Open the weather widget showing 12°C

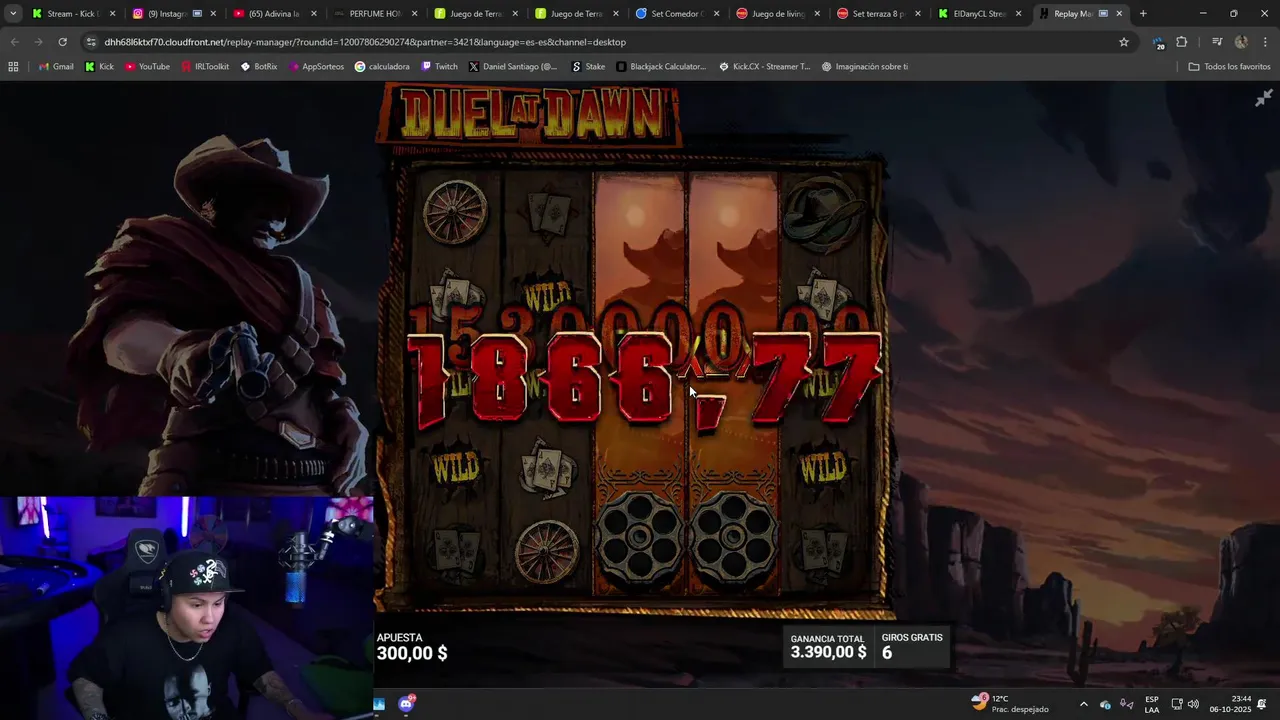point(1010,704)
